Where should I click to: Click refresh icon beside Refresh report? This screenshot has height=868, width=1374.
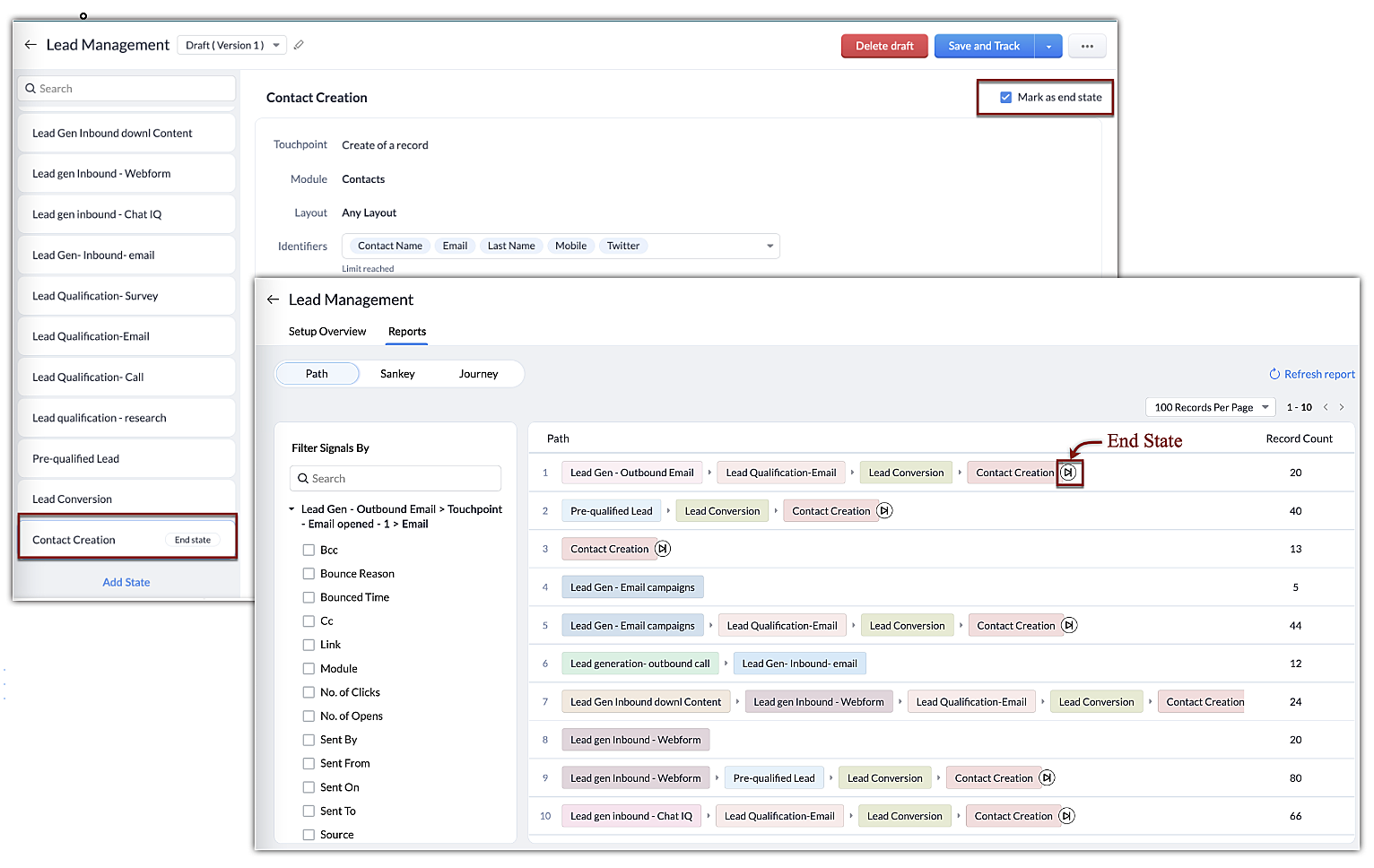pyautogui.click(x=1274, y=374)
